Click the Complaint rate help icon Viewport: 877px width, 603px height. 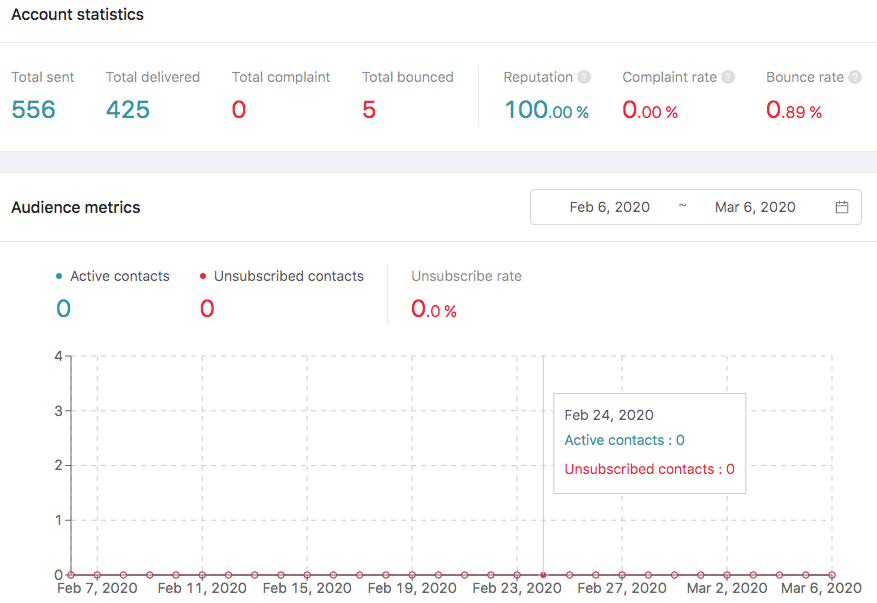(x=728, y=77)
